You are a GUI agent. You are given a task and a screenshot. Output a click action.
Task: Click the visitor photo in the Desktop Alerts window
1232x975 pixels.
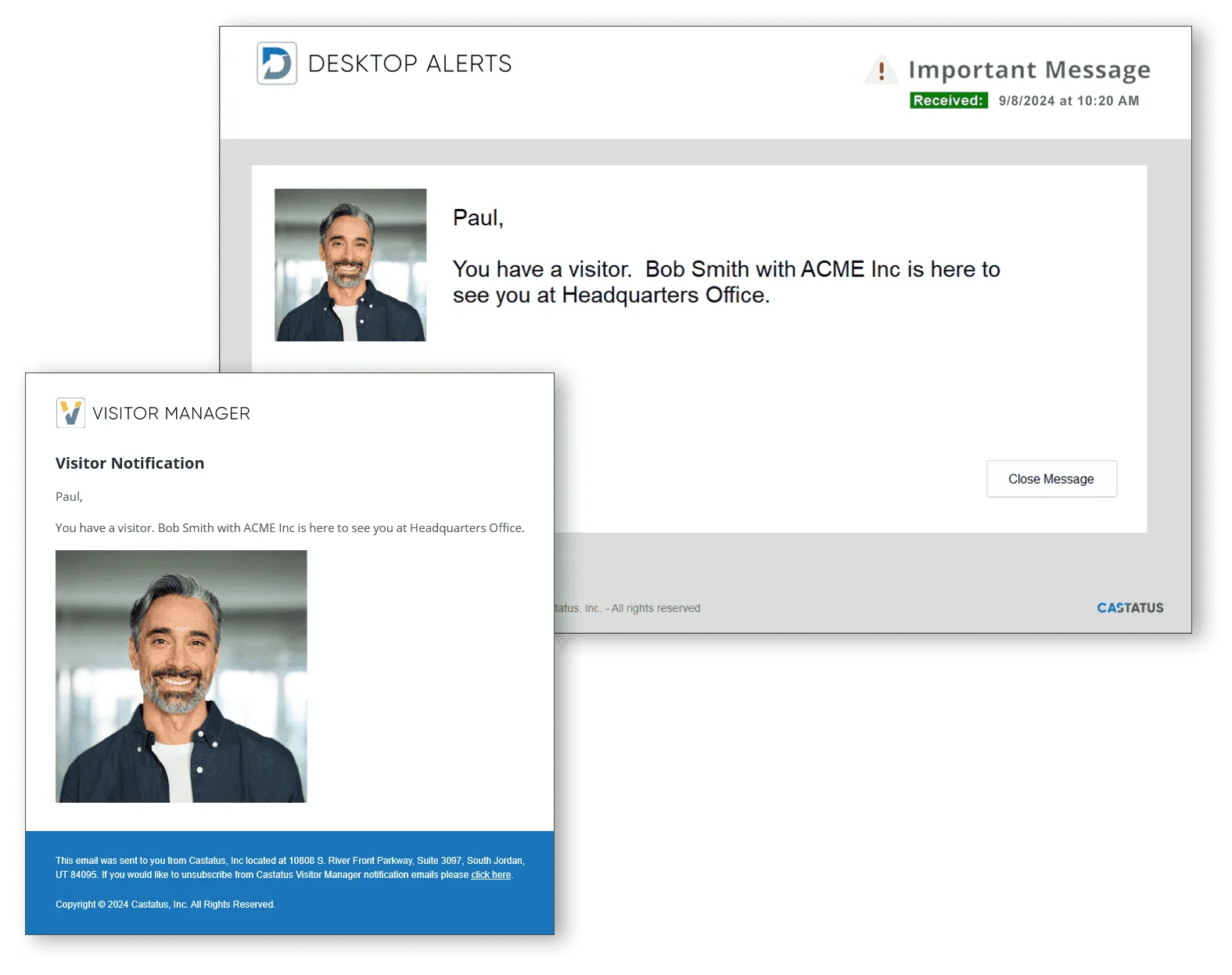350,264
